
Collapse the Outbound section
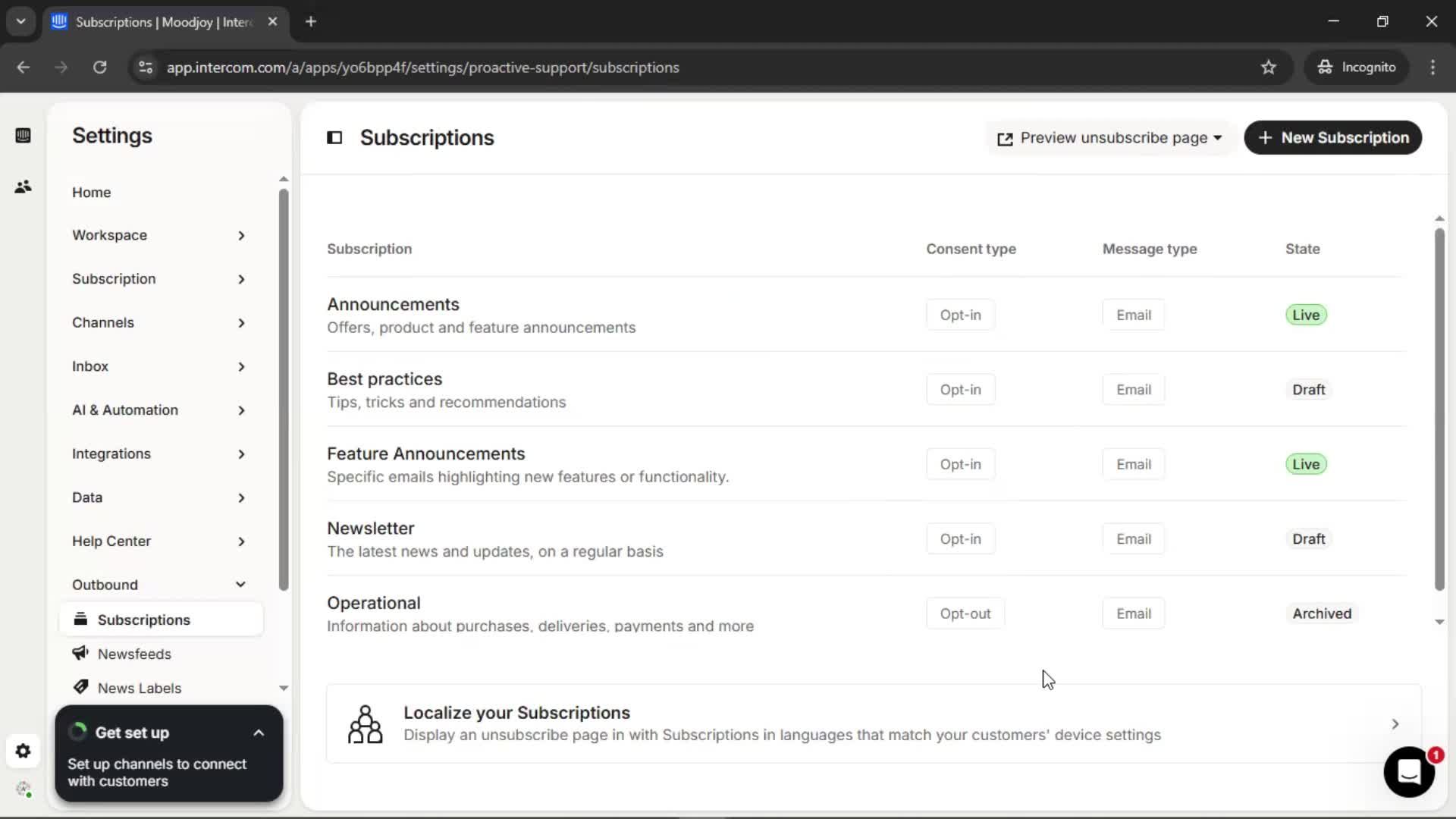[x=159, y=585]
